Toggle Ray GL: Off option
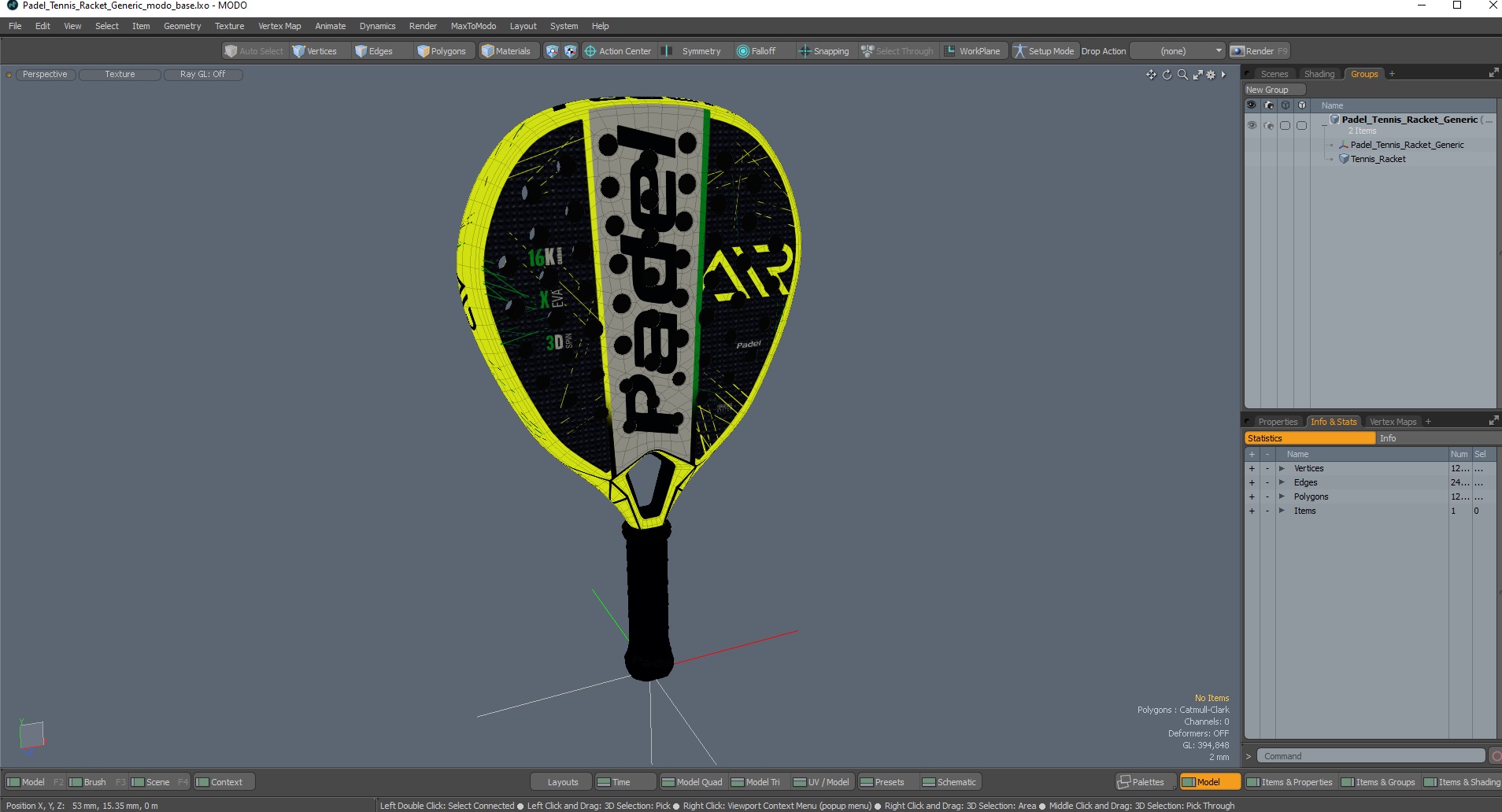 tap(202, 75)
